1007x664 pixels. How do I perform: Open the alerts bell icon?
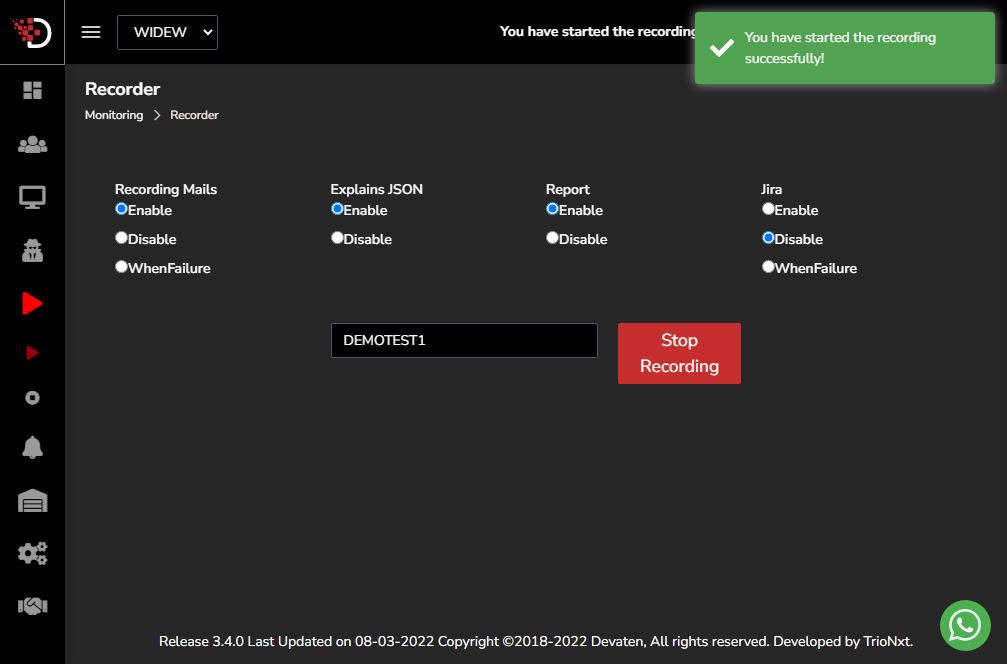[32, 447]
